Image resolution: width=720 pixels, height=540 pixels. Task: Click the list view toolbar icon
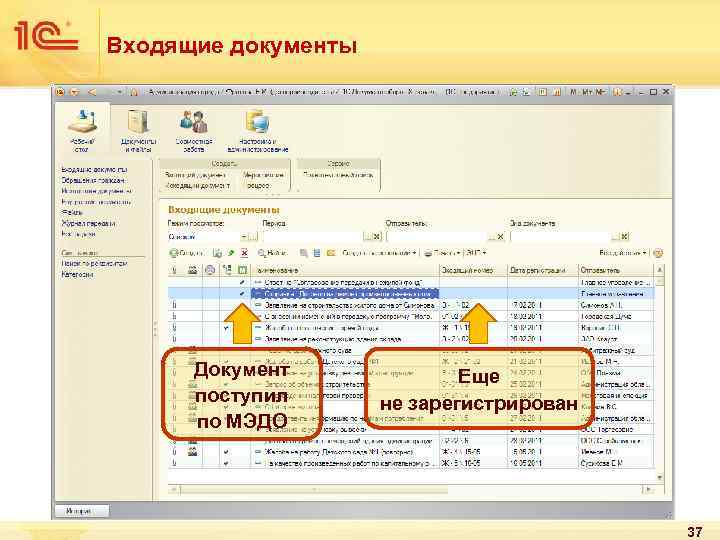coord(317,253)
